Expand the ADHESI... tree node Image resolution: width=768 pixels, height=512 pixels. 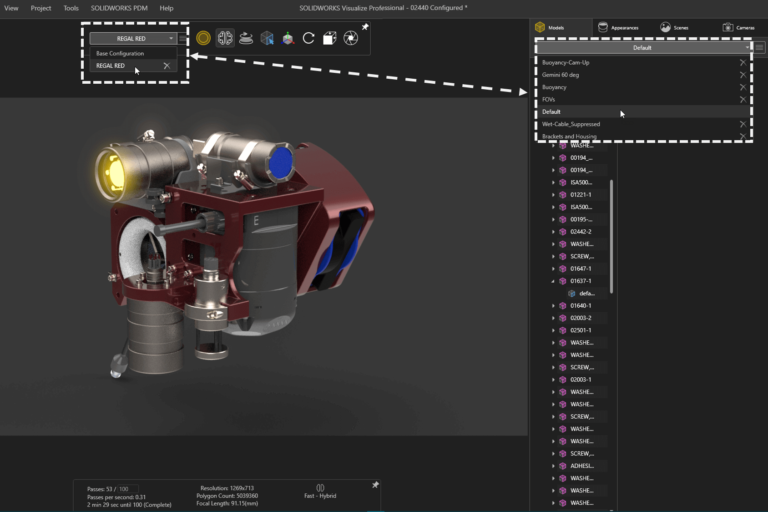point(553,466)
